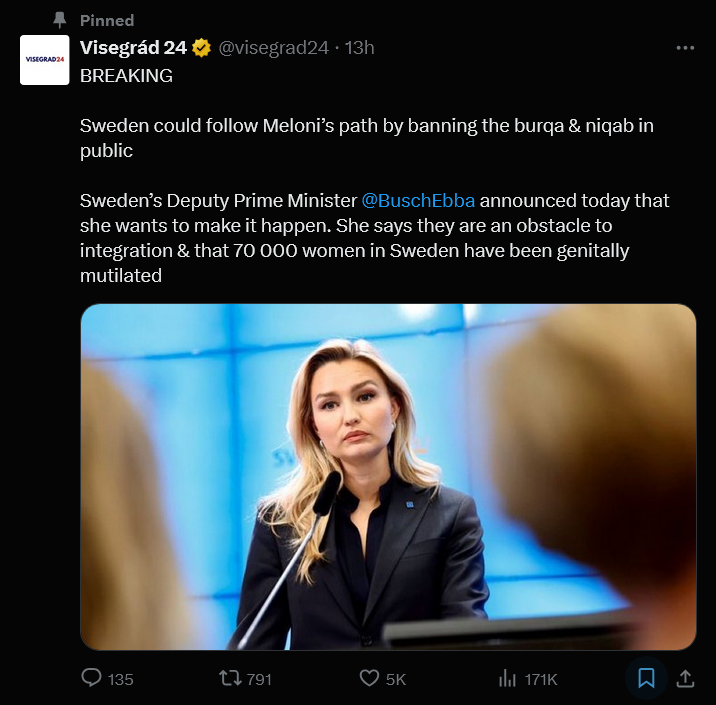Click the reply speech bubble icon
Screen dimensions: 716x705
92,678
